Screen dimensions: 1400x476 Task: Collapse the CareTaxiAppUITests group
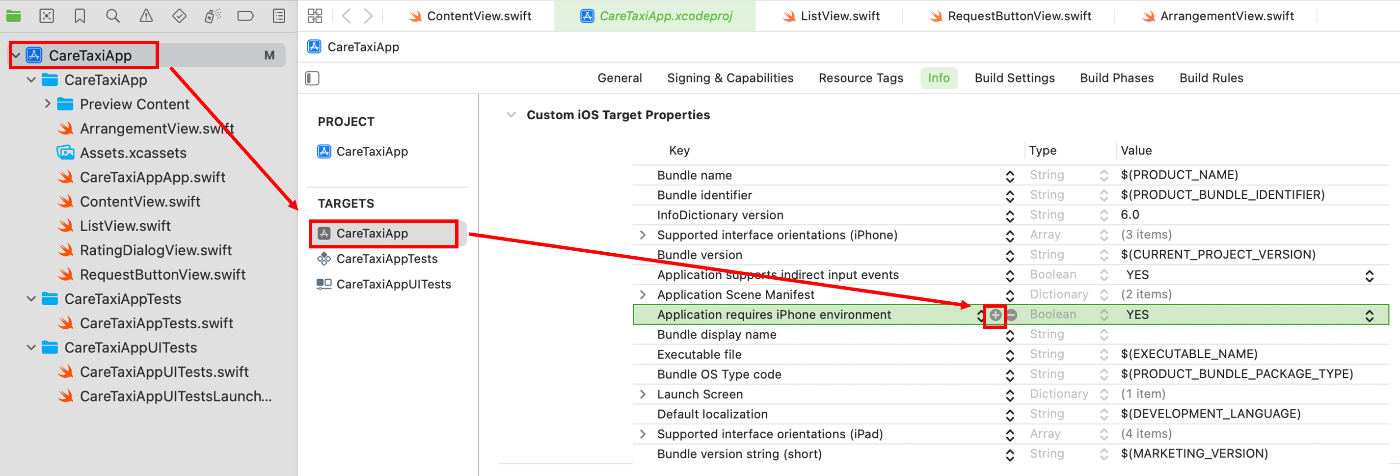(32, 348)
